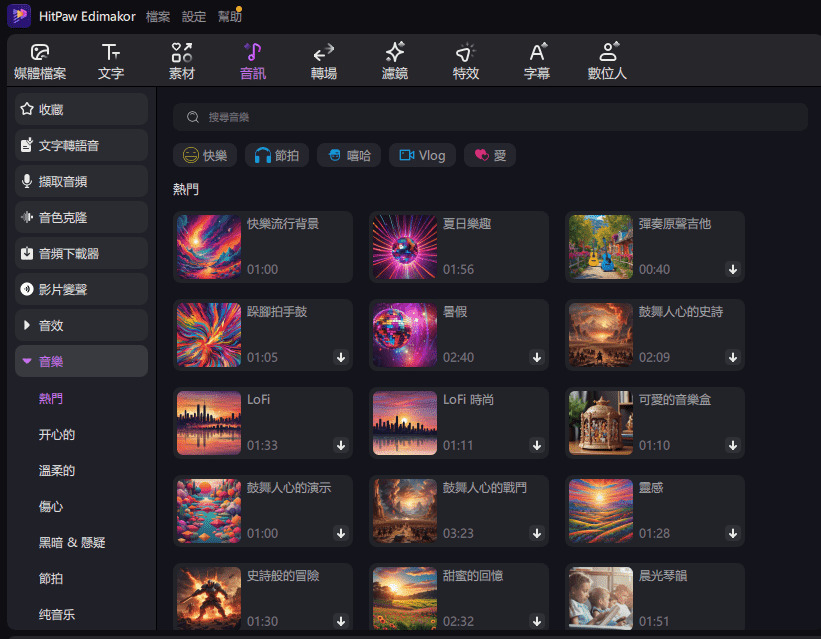This screenshot has width=821, height=639.
Task: Open 文字轉語音 in the sidebar
Action: pyautogui.click(x=80, y=145)
